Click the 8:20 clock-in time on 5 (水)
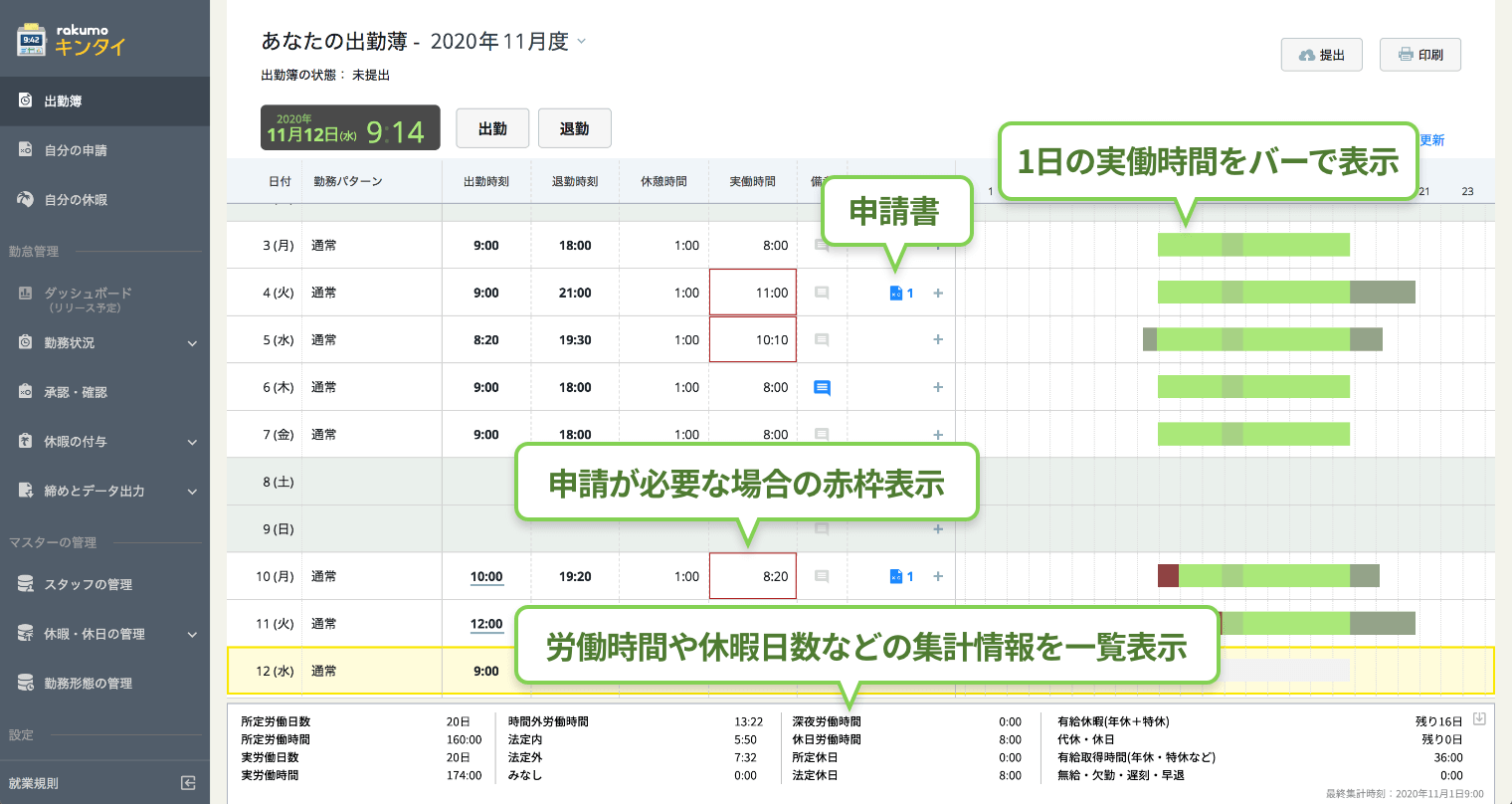Image resolution: width=1512 pixels, height=804 pixels. pos(486,340)
